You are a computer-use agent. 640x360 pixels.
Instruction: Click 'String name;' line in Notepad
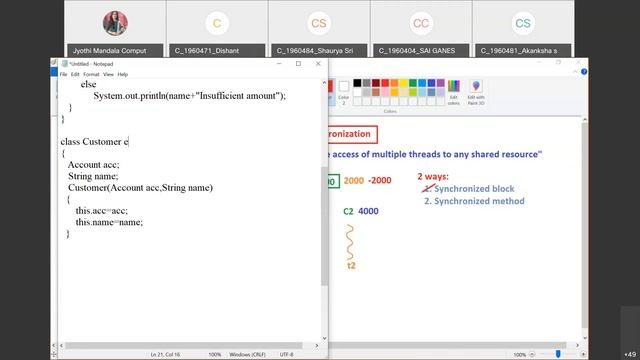pos(93,176)
